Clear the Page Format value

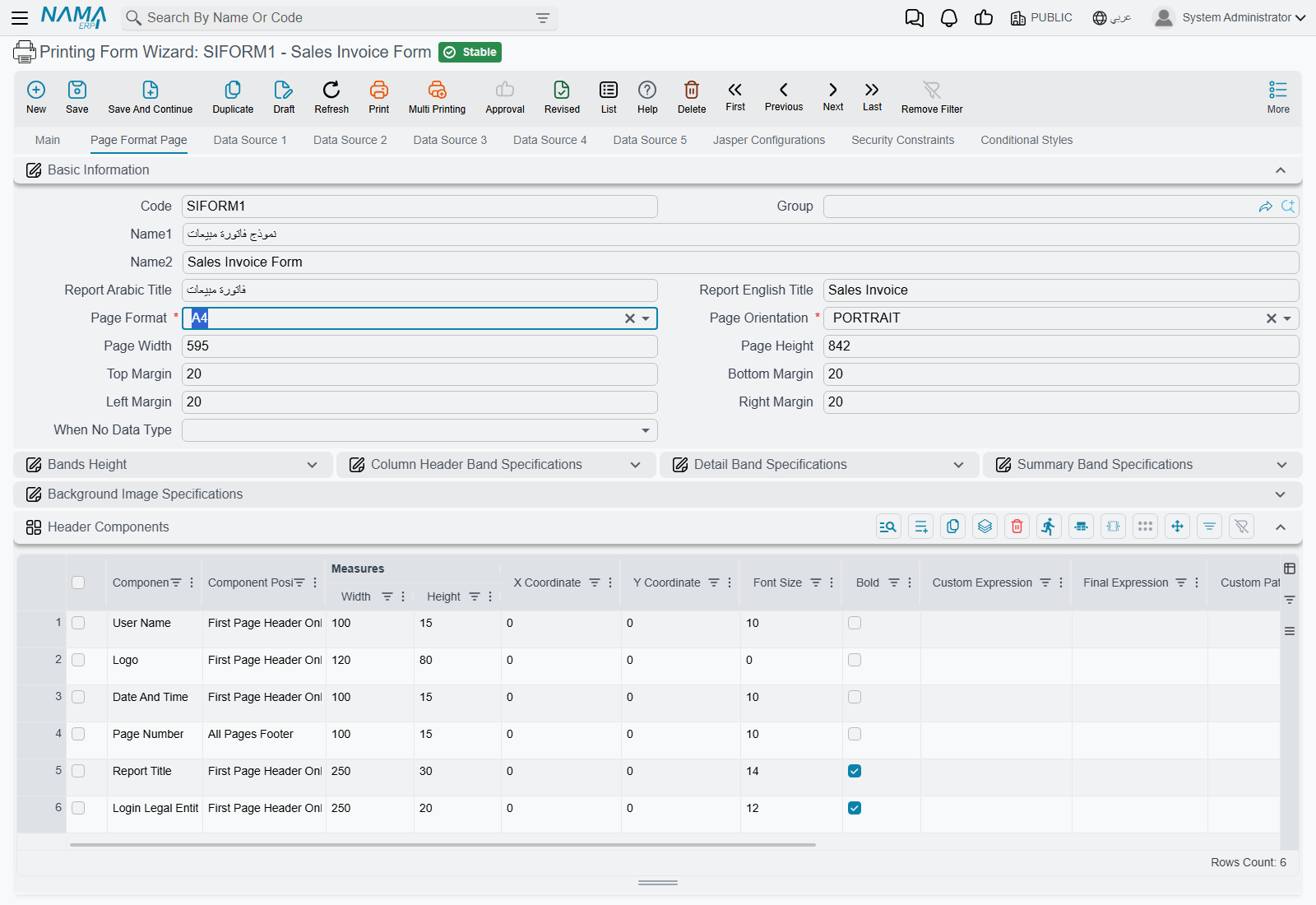tap(630, 318)
